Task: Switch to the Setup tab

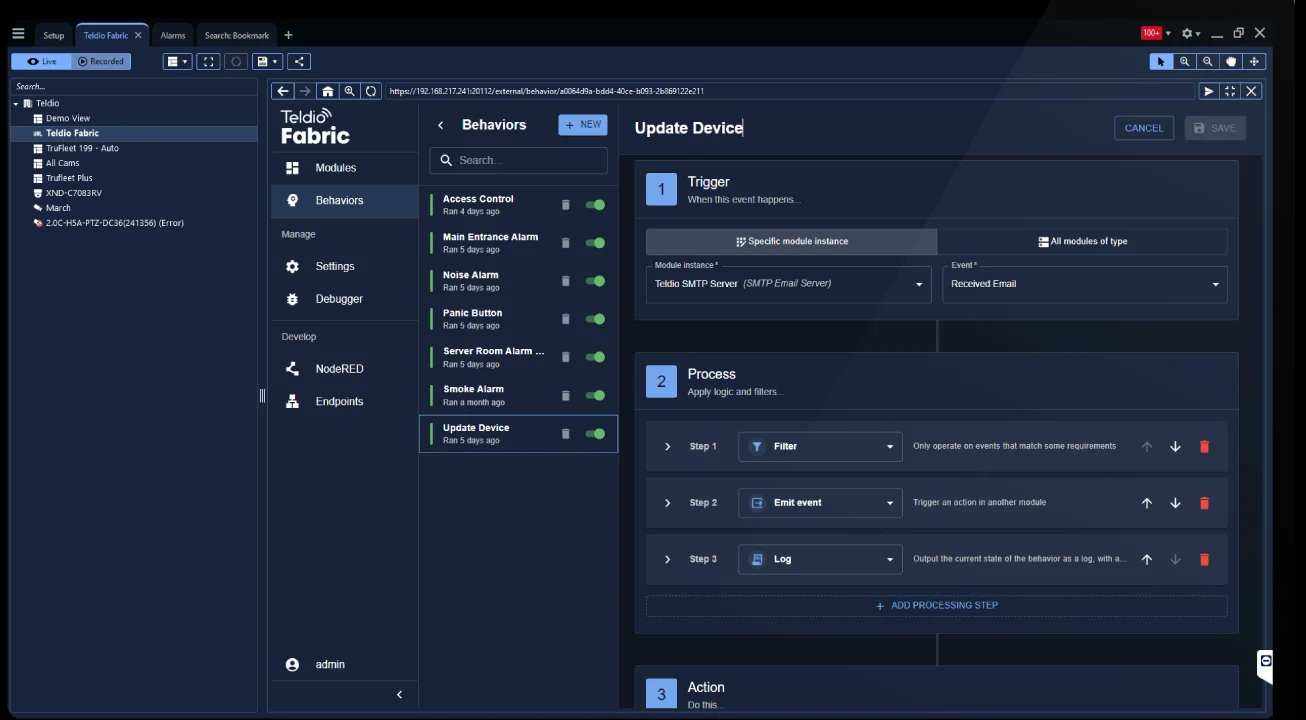Action: click(53, 35)
